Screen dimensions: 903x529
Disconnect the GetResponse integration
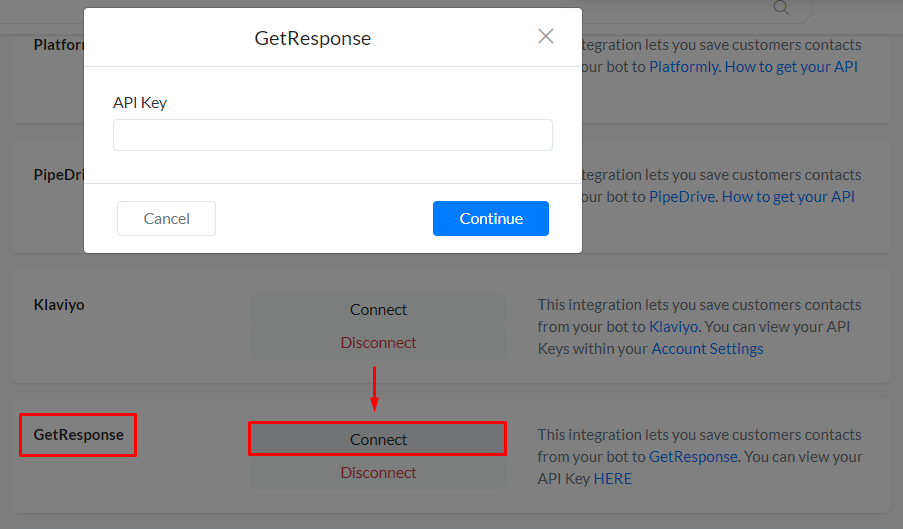(x=378, y=472)
